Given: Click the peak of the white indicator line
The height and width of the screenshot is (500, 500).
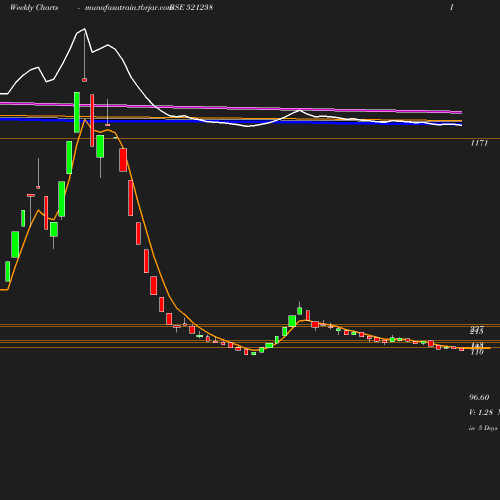Looking at the screenshot, I should [x=85, y=29].
